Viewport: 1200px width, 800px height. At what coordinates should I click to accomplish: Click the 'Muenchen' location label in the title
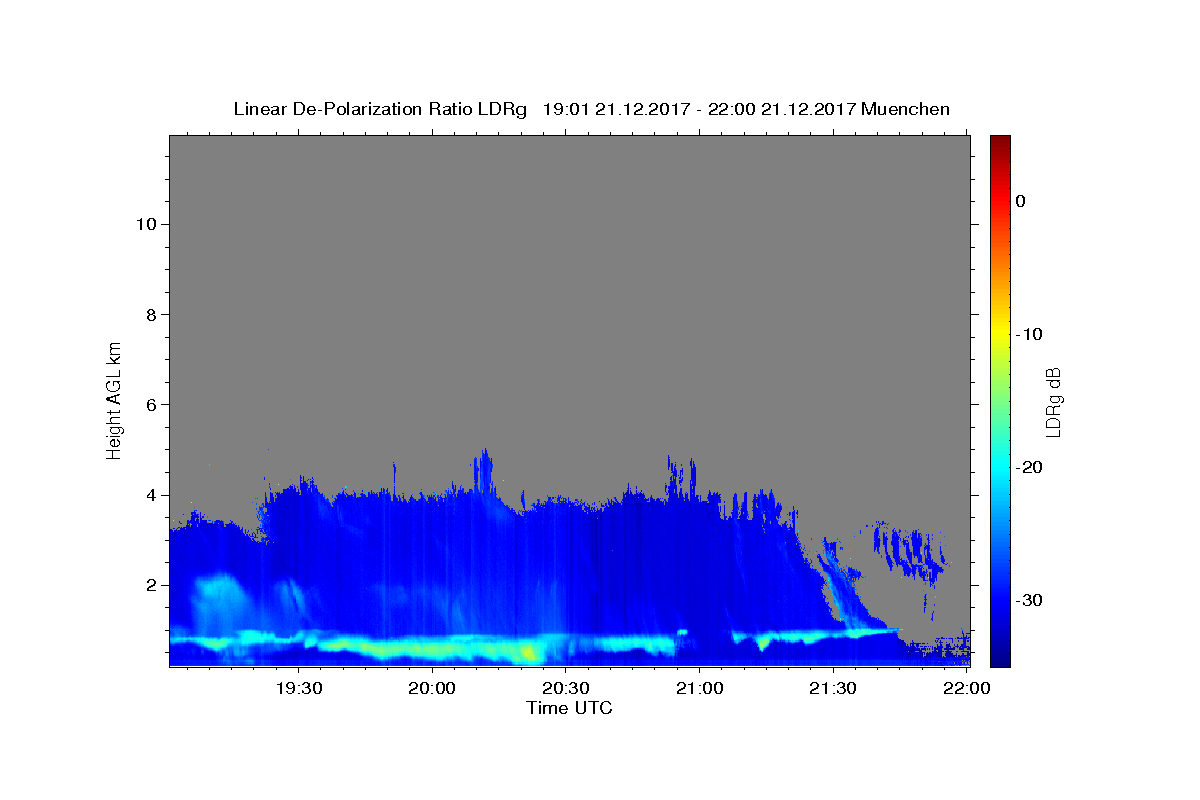[x=906, y=109]
